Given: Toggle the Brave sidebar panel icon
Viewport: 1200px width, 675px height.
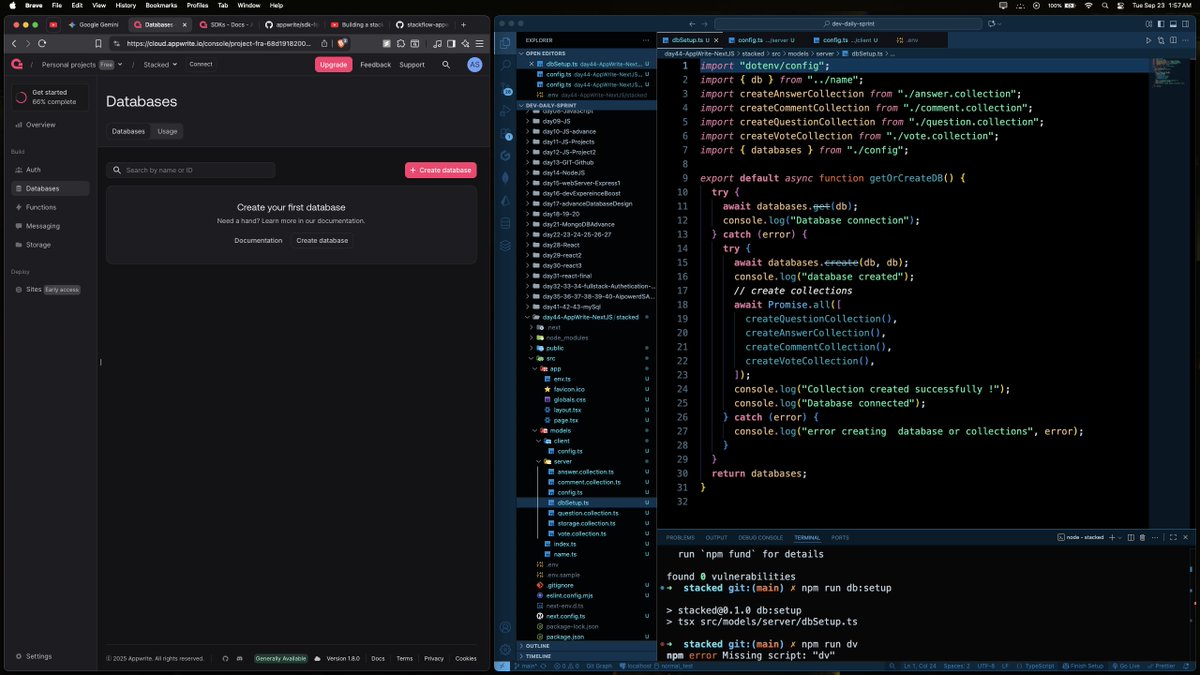Looking at the screenshot, I should pos(452,43).
